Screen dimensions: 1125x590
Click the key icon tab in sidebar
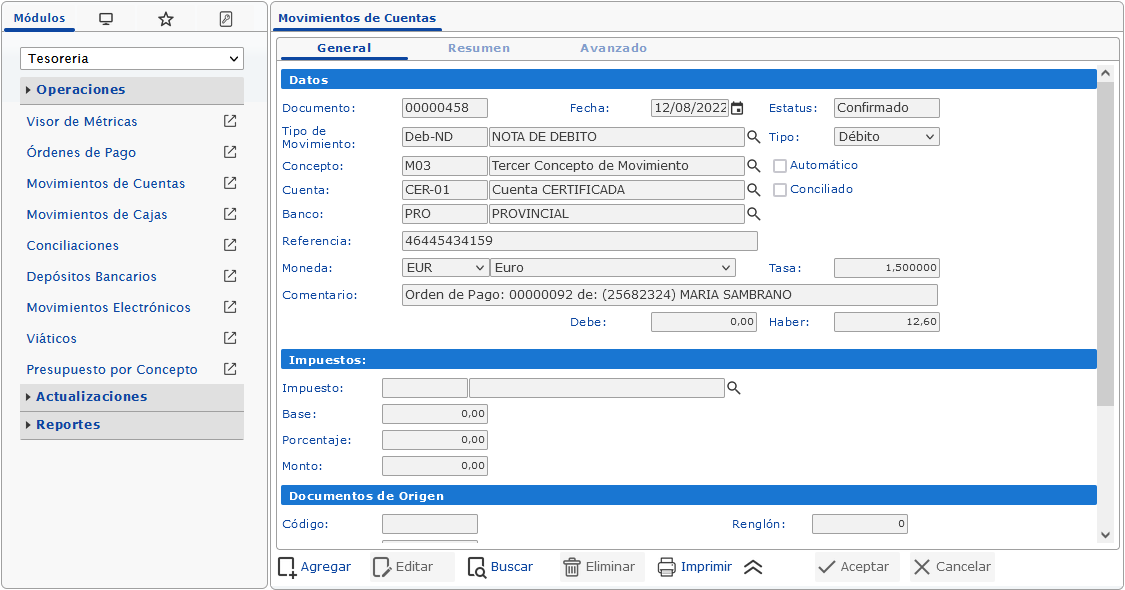(x=226, y=19)
